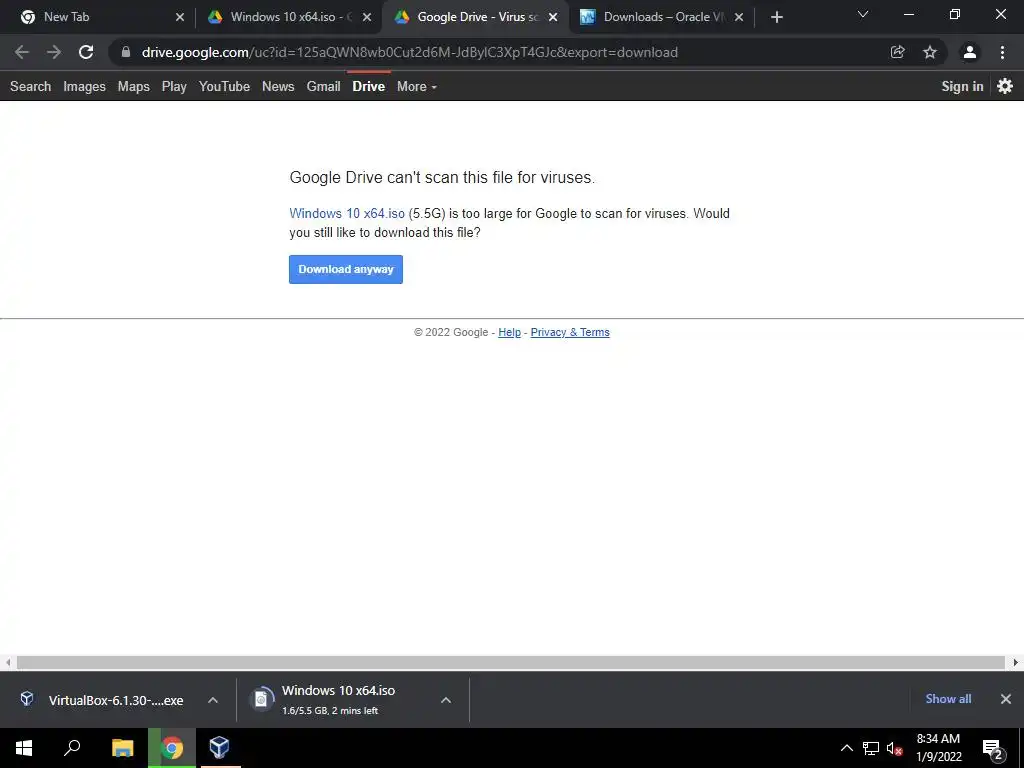Open Maps in Google bar
The width and height of the screenshot is (1024, 768).
(134, 86)
